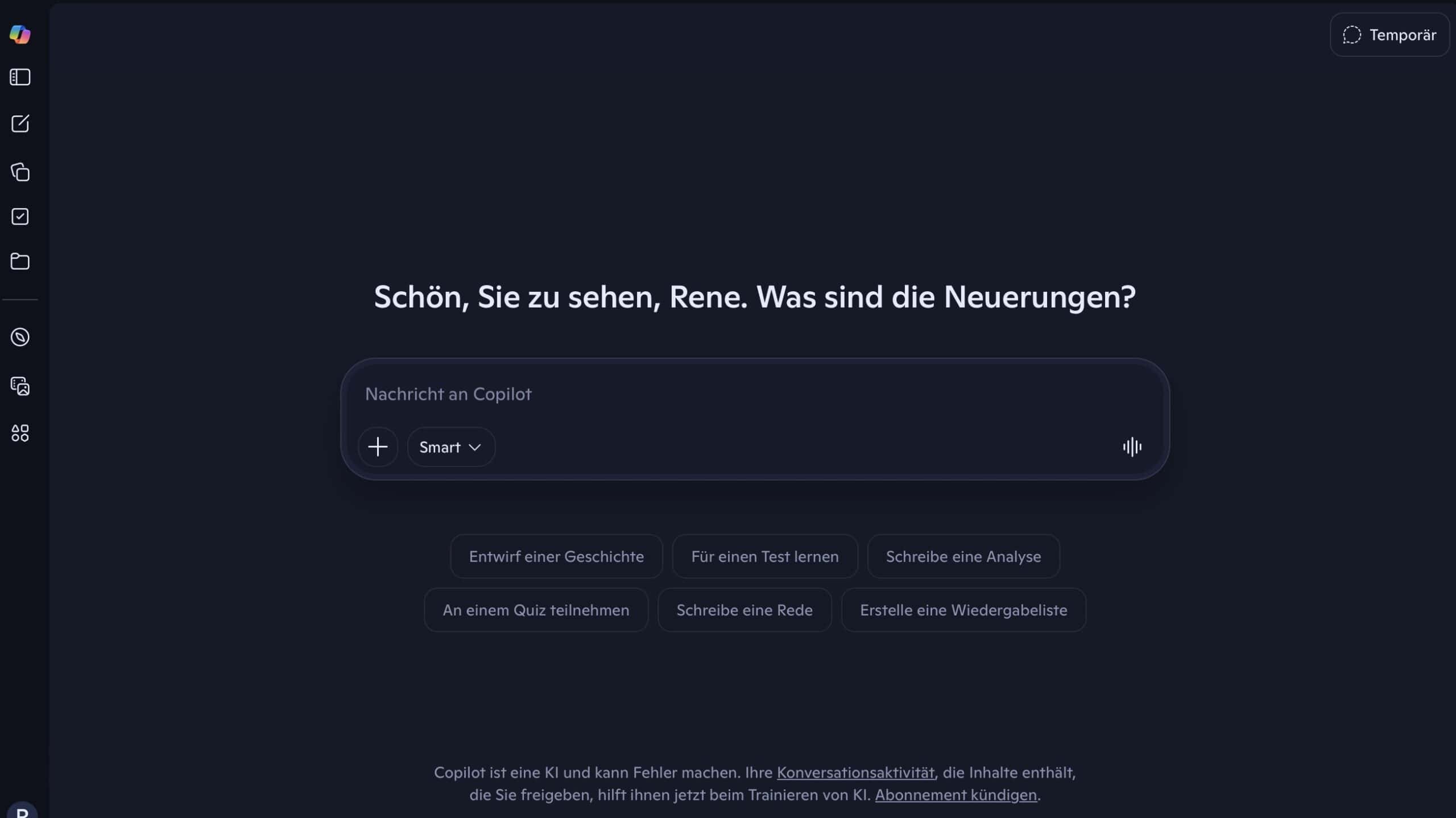The image size is (1456, 818).
Task: Choose the Erstelle eine Wiedergabeliste suggestion
Action: [963, 610]
